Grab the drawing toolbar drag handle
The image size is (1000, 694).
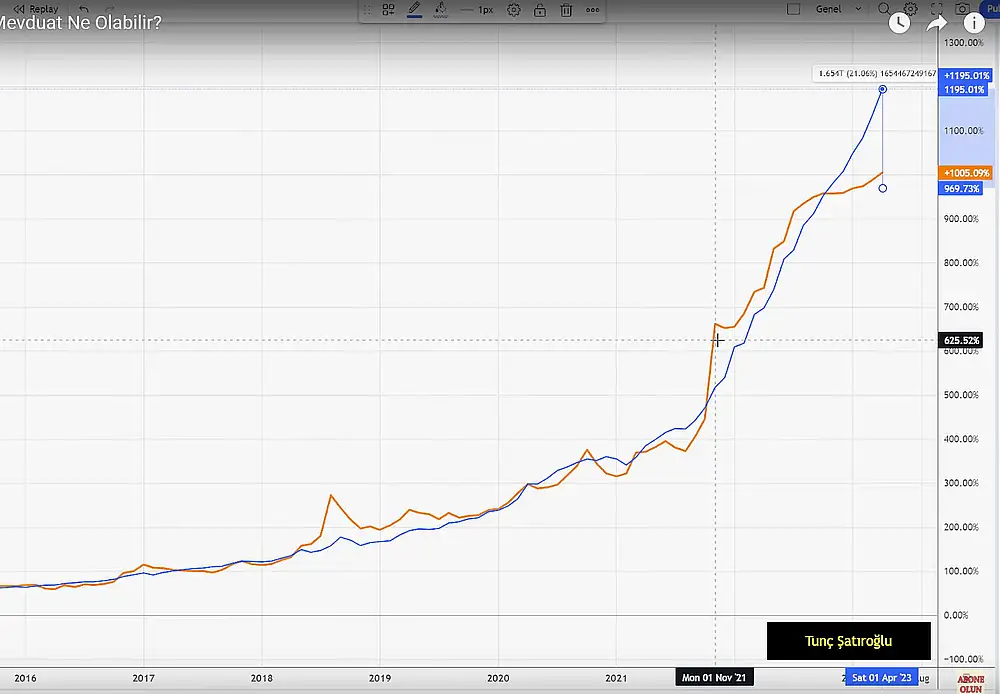coord(367,10)
